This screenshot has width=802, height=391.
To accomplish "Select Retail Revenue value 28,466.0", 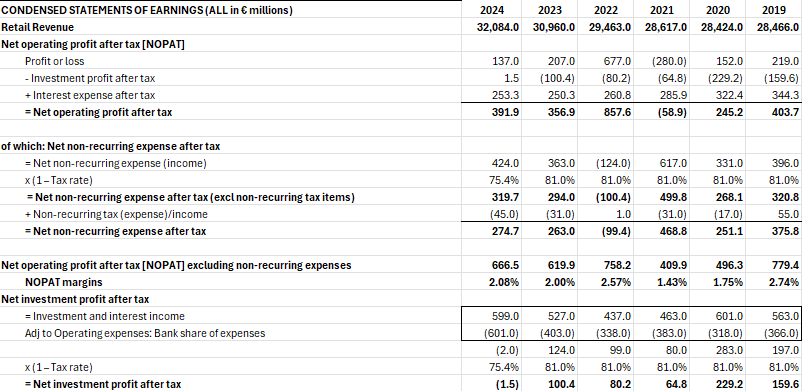I will [x=778, y=27].
